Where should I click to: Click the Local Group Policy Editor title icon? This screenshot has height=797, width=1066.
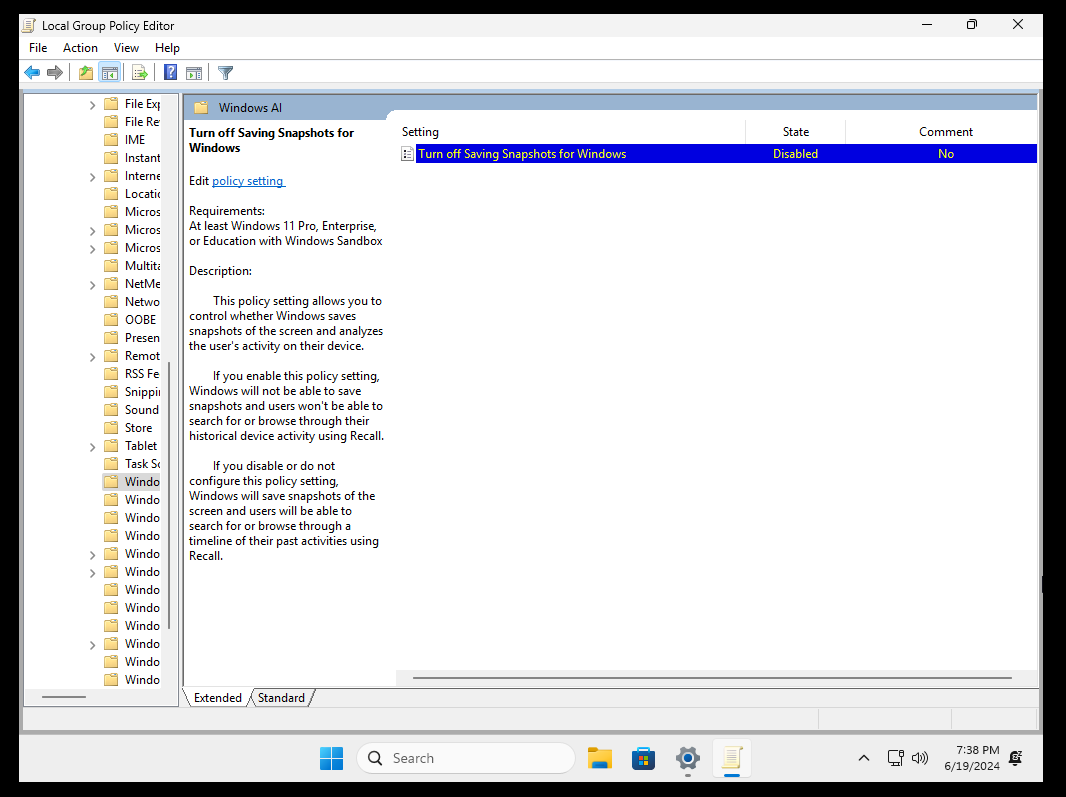point(29,26)
